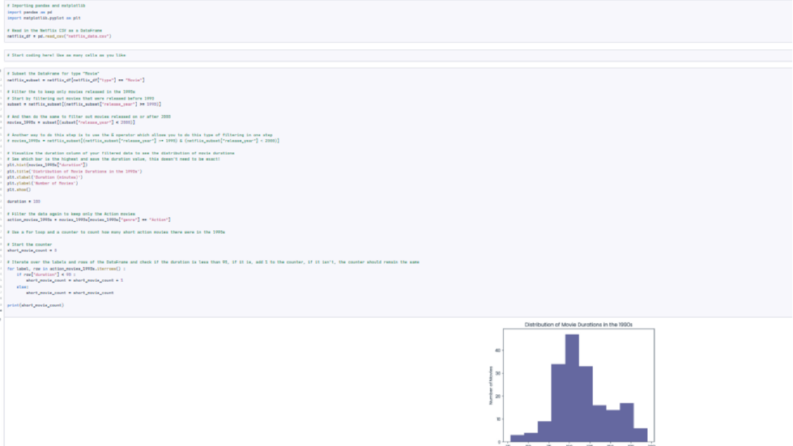Click the line 'movies_1990s = subset[...< 2000]'

pyautogui.click(x=71, y=122)
